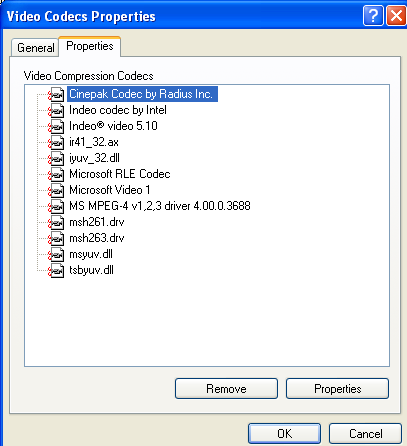
Task: Open codec Properties button below the list
Action: click(337, 389)
